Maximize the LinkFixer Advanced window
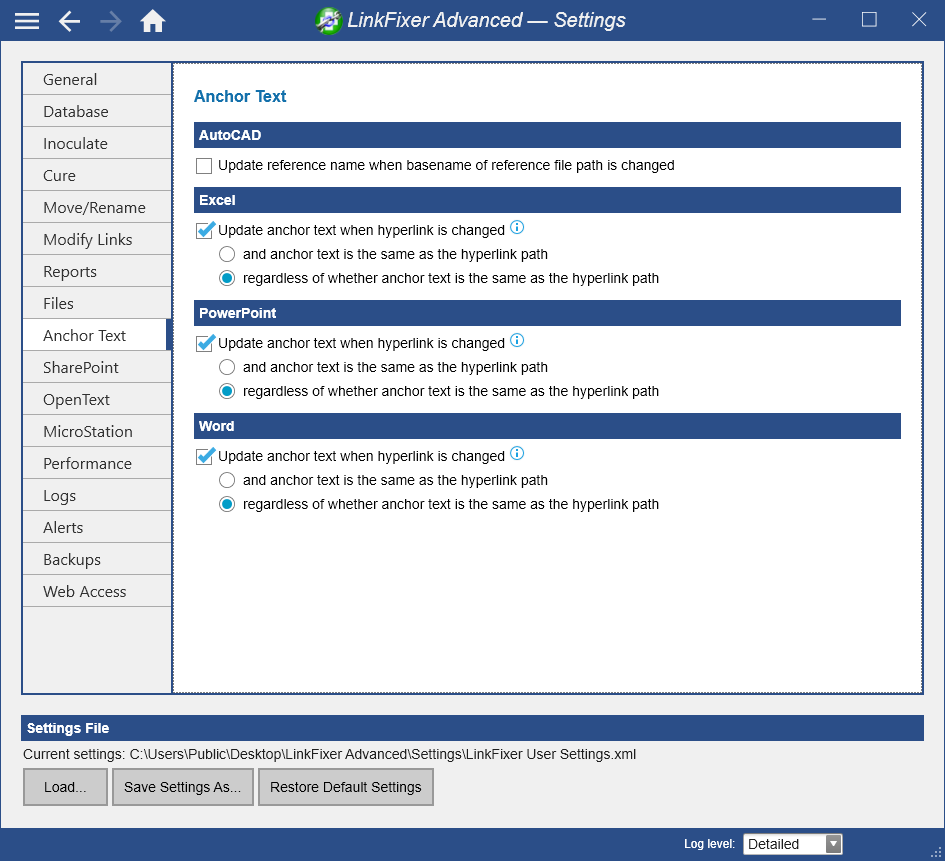Screen dimensions: 945x861 (x=869, y=20)
